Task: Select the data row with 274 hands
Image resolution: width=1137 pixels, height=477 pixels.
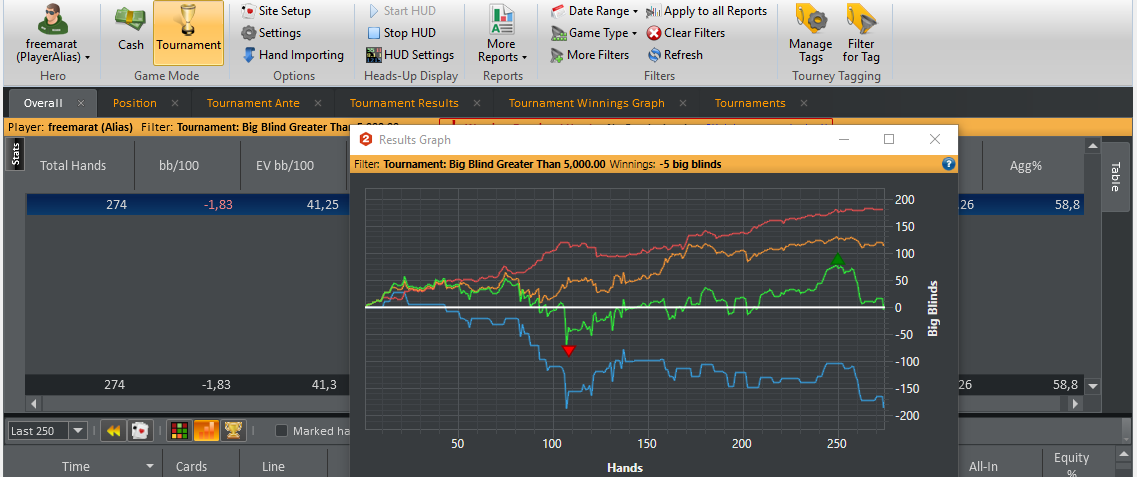Action: coord(556,204)
